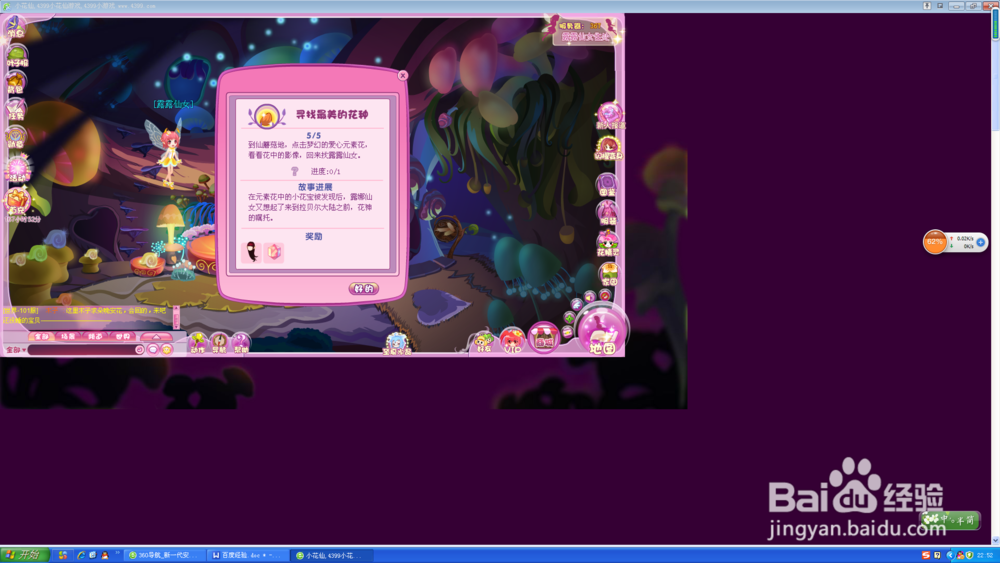Viewport: 1000px width, 563px height.
Task: Click the Sogou S tray icon
Action: 926,555
